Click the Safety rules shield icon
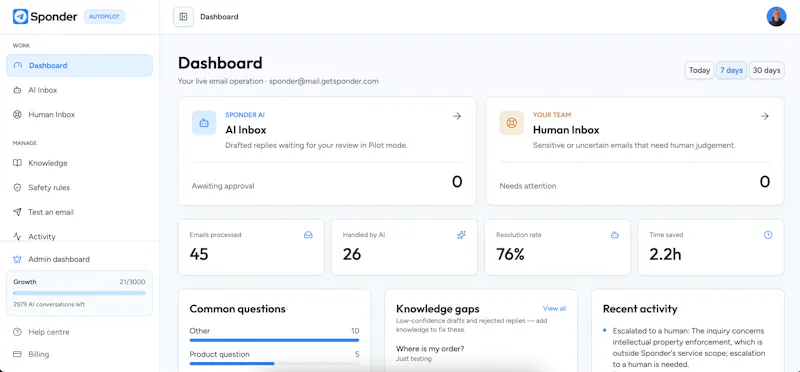The height and width of the screenshot is (372, 800). tap(18, 188)
